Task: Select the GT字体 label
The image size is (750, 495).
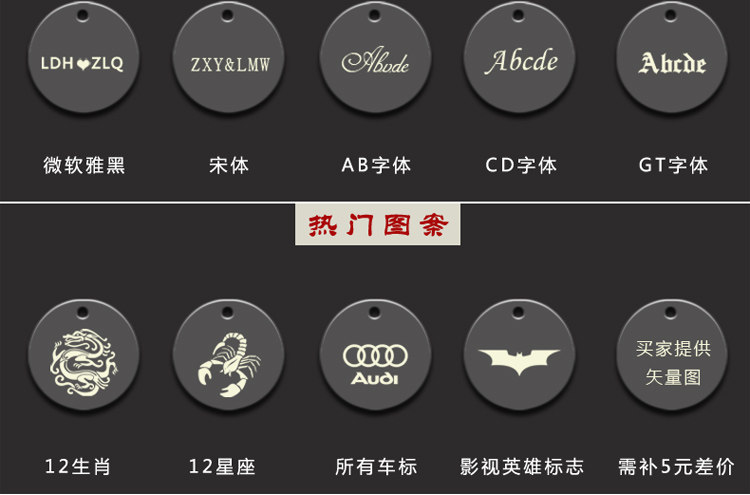Action: 673,165
